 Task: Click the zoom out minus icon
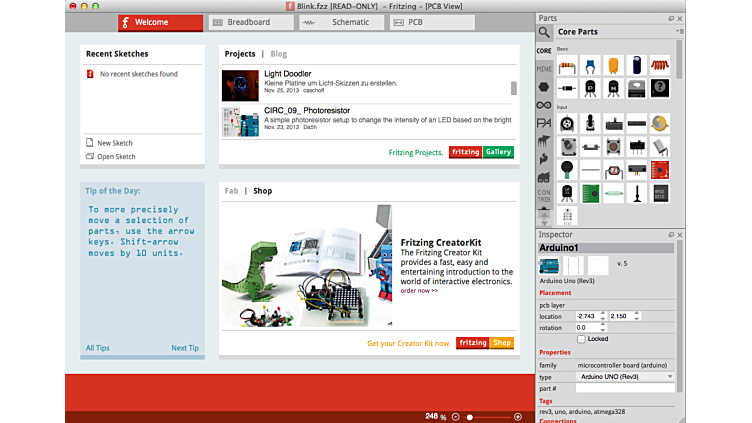click(x=456, y=416)
